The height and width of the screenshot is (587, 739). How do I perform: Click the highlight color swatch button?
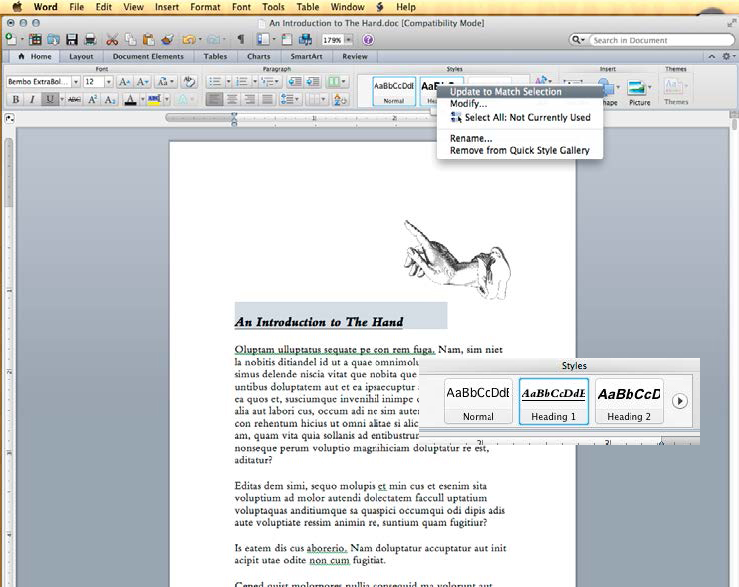click(153, 99)
